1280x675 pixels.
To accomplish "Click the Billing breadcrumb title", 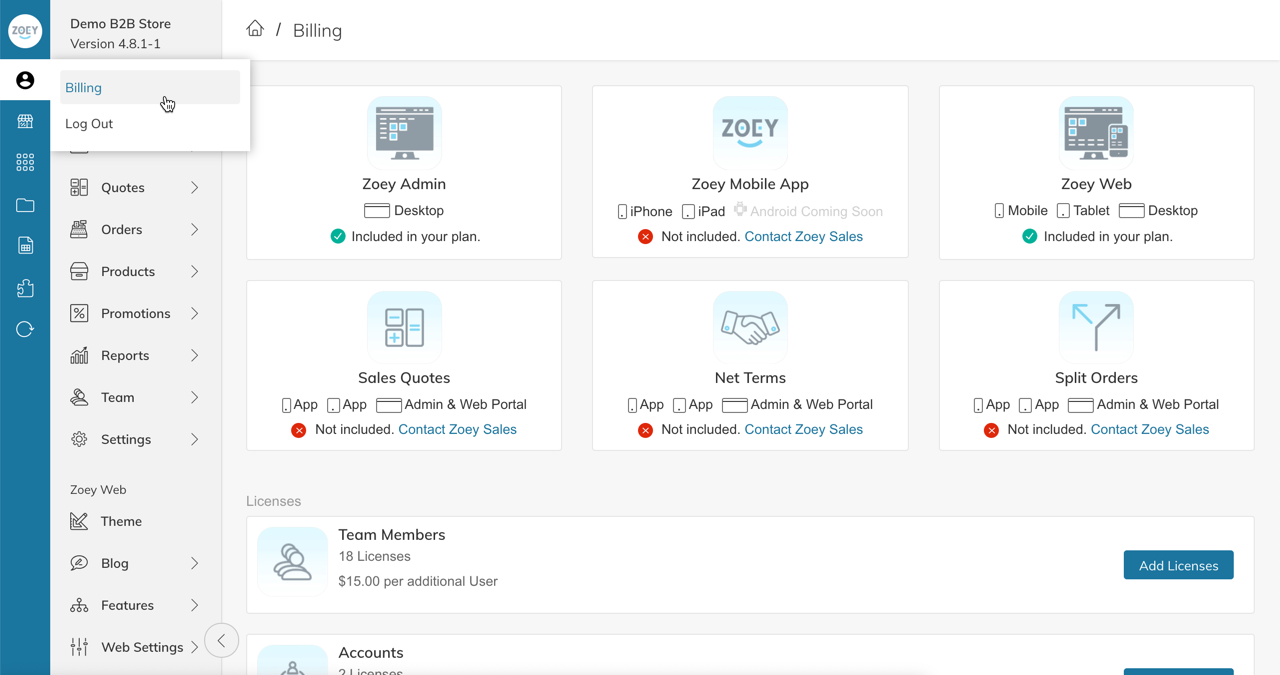I will point(317,30).
